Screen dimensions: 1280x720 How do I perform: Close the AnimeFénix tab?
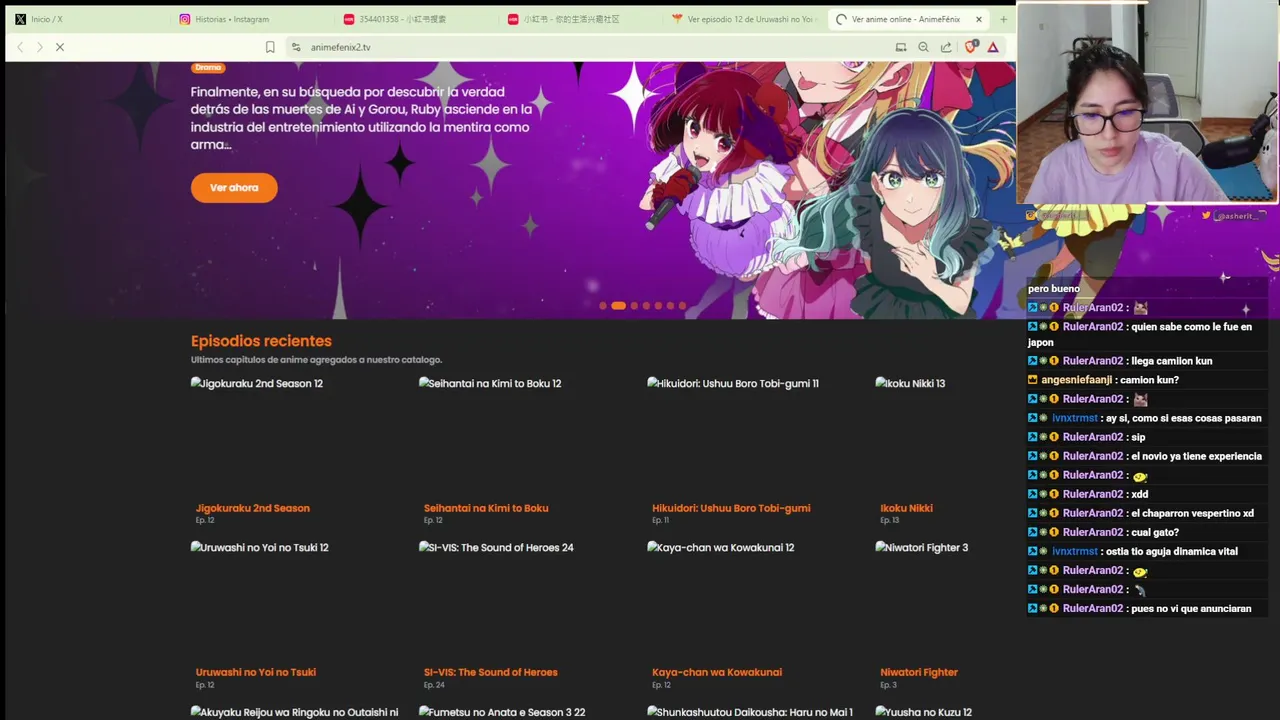979,19
